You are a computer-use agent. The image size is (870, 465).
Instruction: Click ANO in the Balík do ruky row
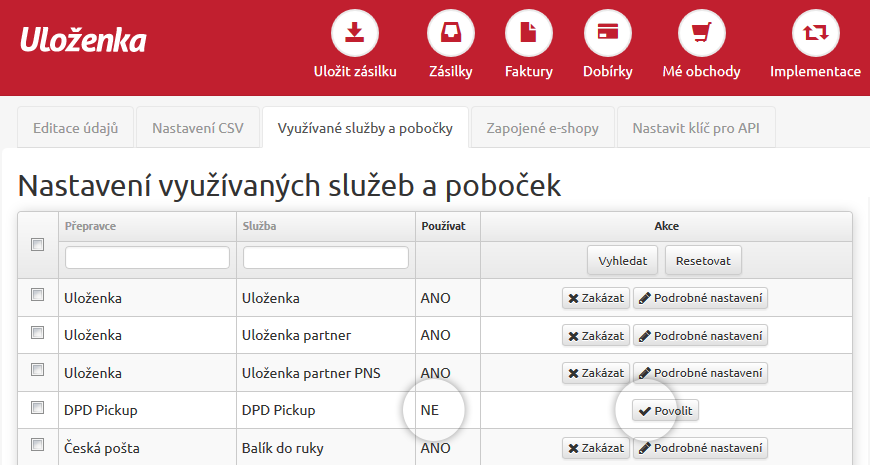(436, 448)
